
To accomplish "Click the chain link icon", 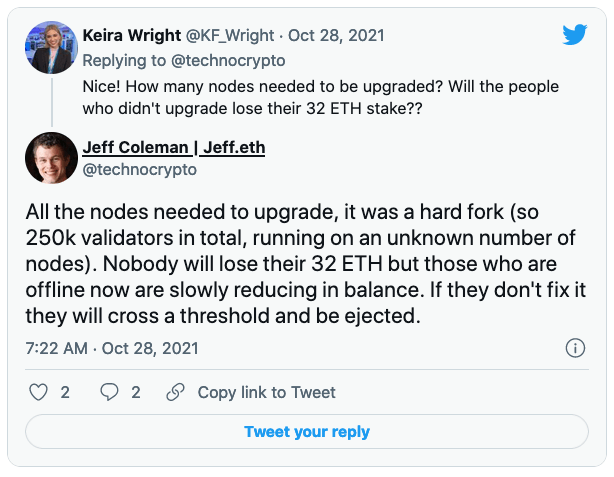I will pyautogui.click(x=175, y=392).
